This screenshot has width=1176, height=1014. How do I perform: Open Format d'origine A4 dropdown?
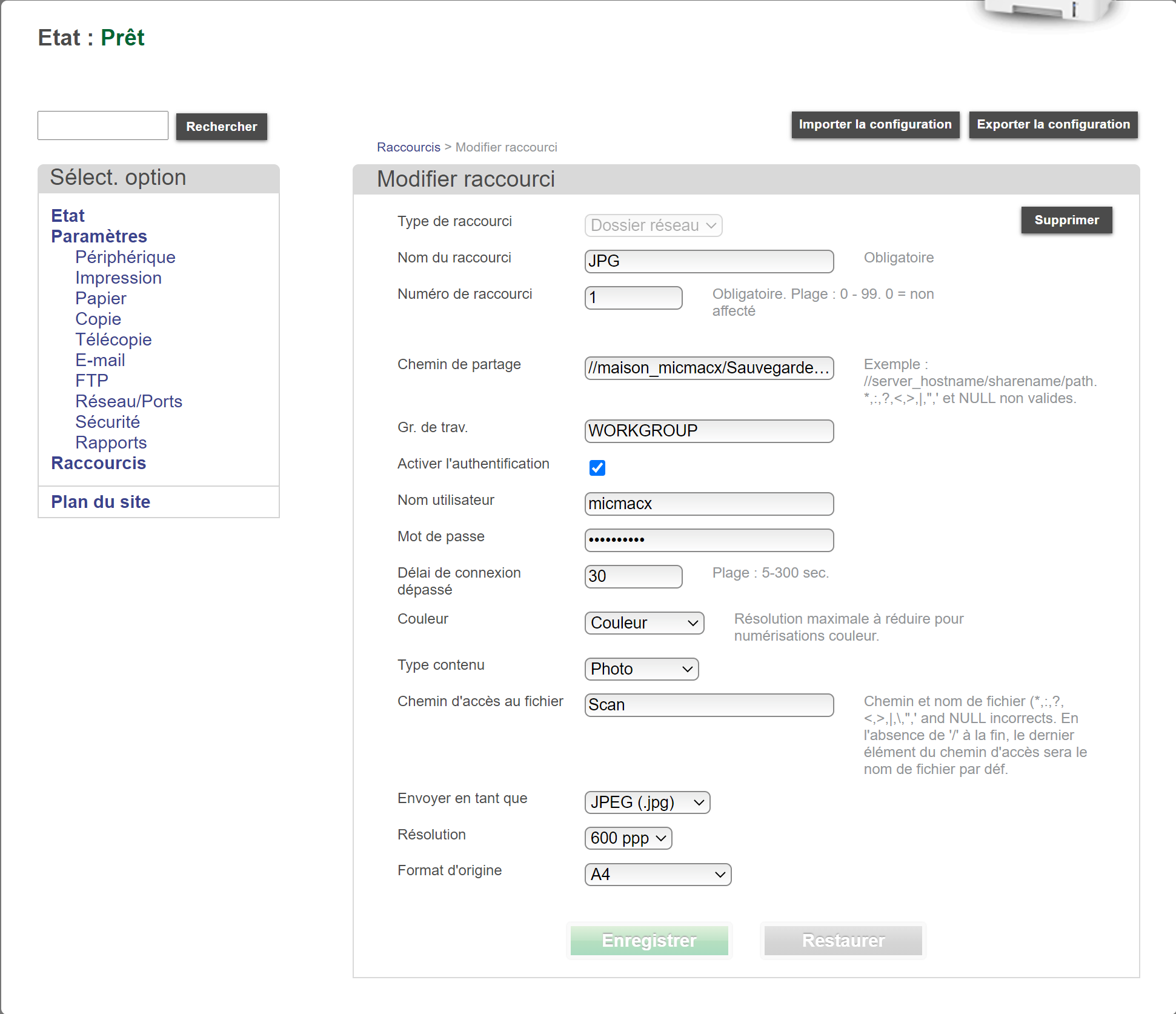coord(657,875)
